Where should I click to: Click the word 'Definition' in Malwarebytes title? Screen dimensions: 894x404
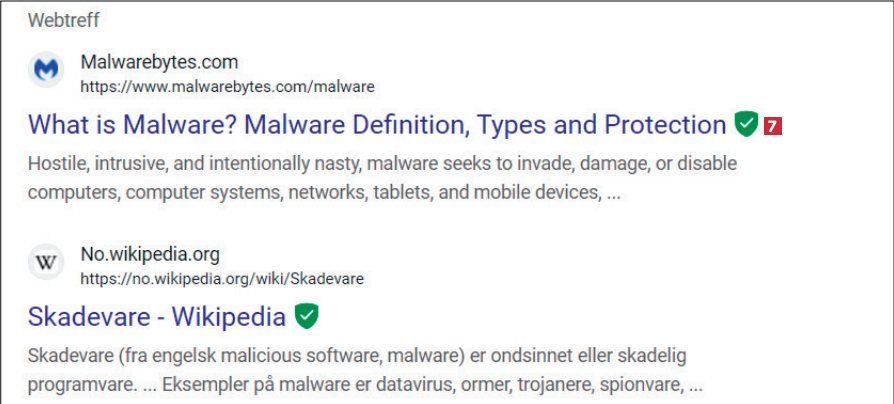coord(398,125)
